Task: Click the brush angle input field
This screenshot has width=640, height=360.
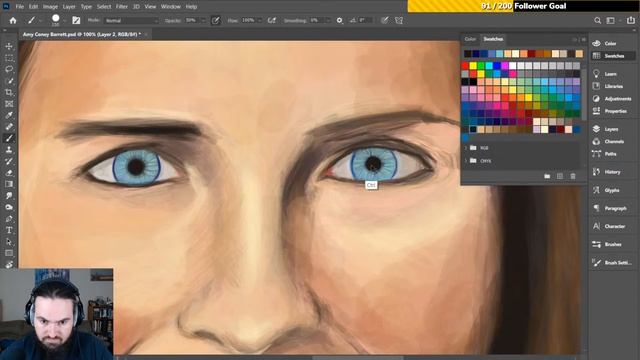Action: (365, 20)
